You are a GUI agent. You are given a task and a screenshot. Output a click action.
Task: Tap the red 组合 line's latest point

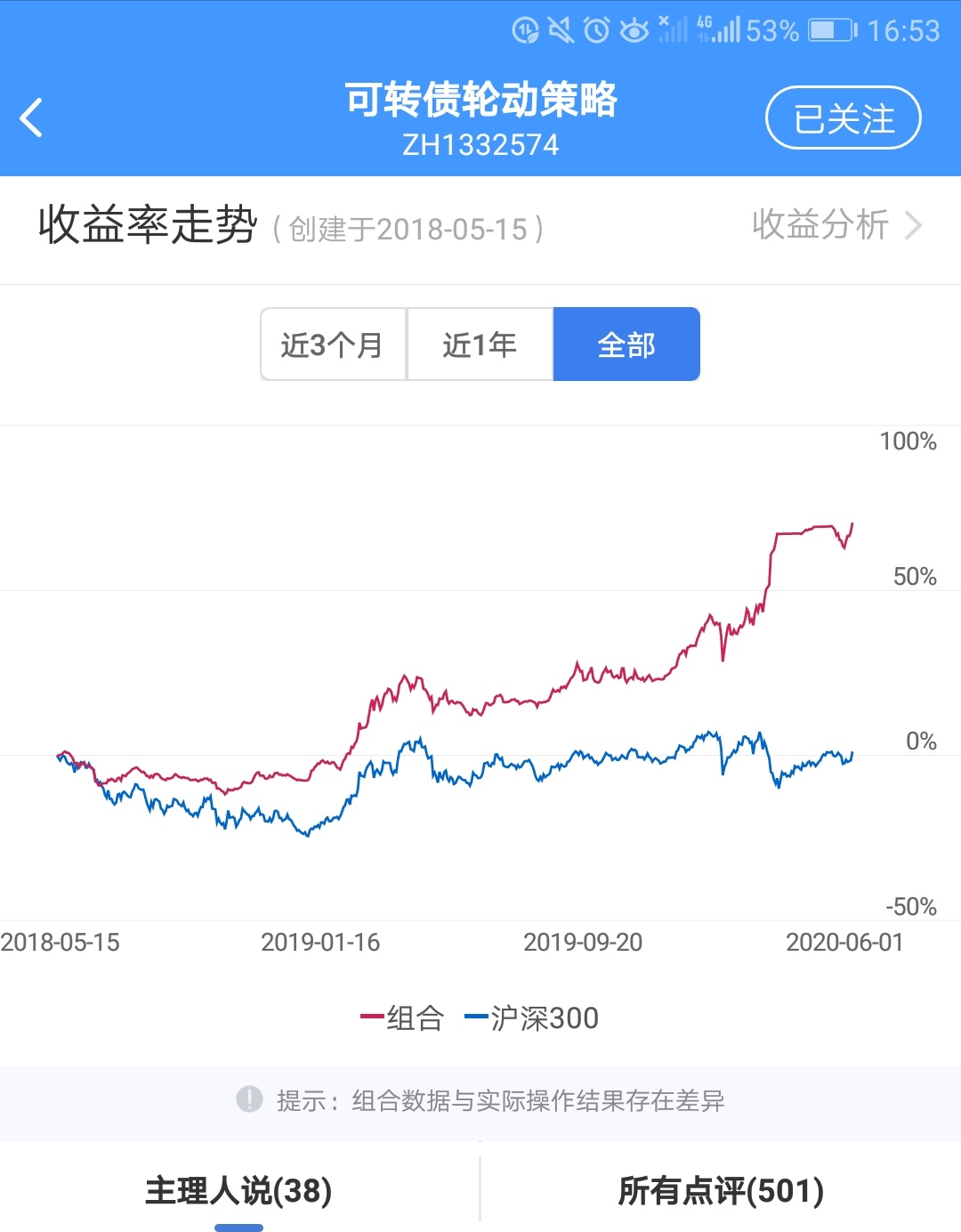pyautogui.click(x=852, y=523)
